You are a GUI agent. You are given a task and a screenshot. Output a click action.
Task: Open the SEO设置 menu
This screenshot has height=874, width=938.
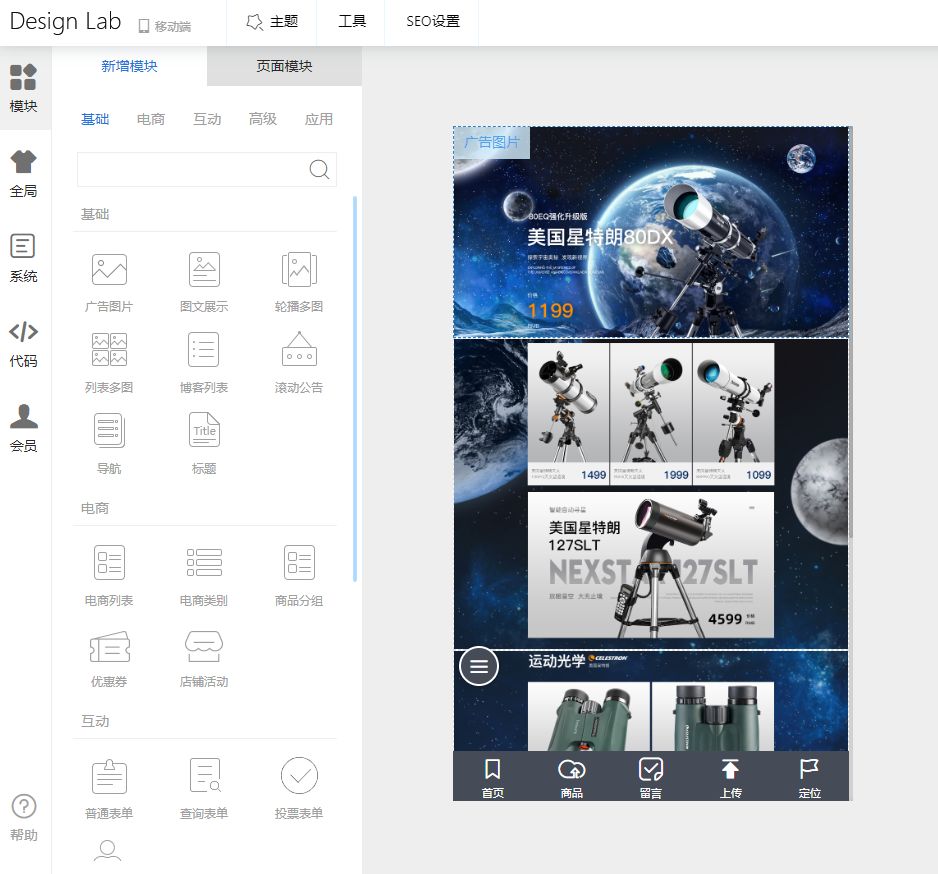coord(433,22)
